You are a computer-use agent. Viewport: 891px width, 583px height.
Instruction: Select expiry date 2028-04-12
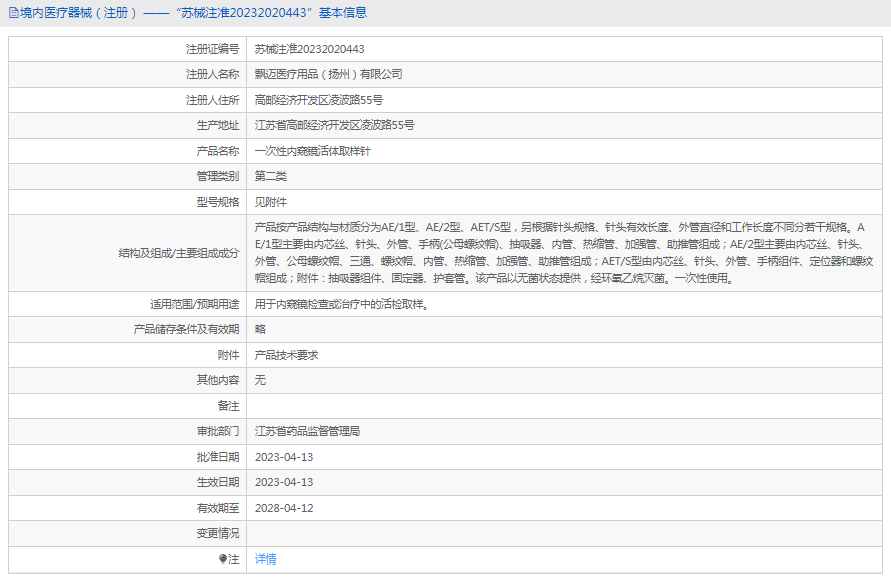tap(284, 508)
